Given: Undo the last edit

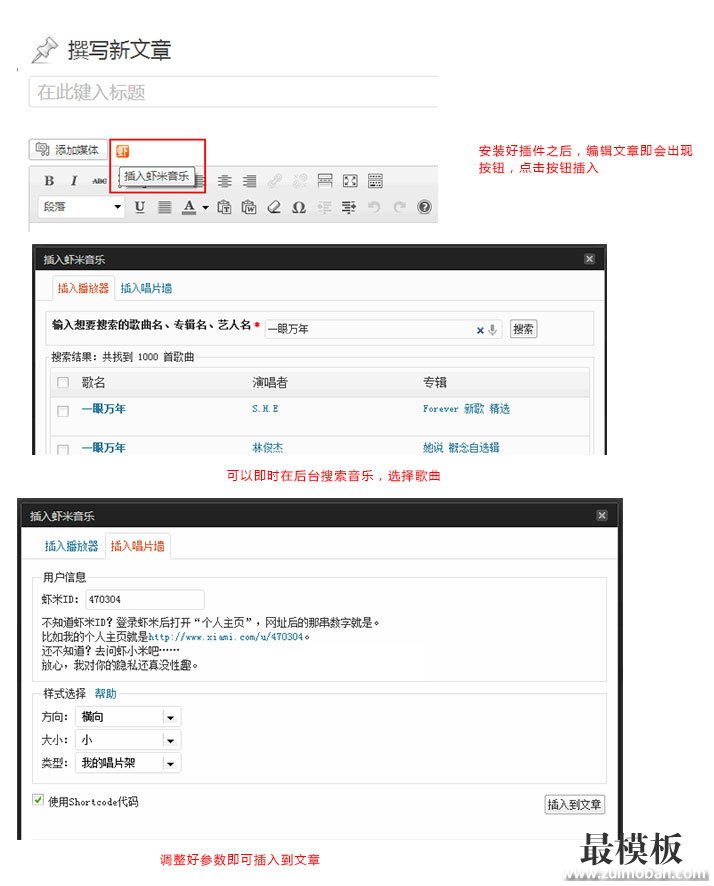Looking at the screenshot, I should point(374,207).
